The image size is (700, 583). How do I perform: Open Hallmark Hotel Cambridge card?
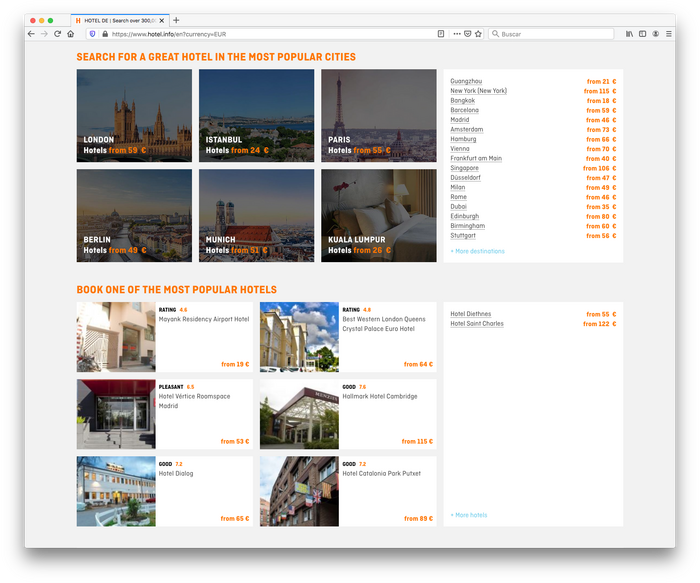click(x=348, y=414)
